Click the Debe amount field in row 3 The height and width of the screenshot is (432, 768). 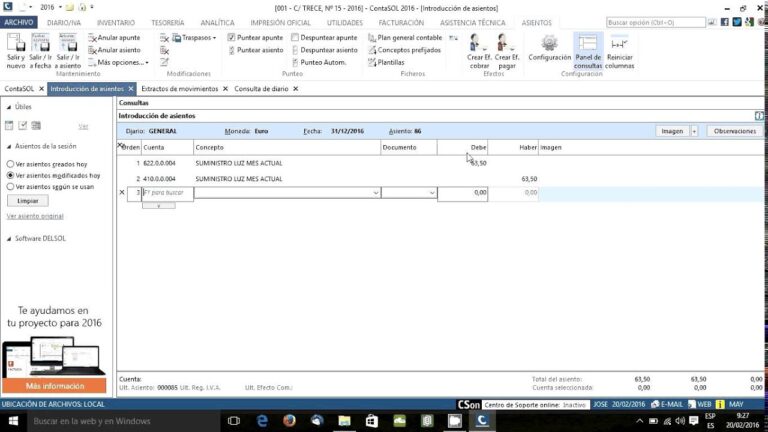[462, 193]
